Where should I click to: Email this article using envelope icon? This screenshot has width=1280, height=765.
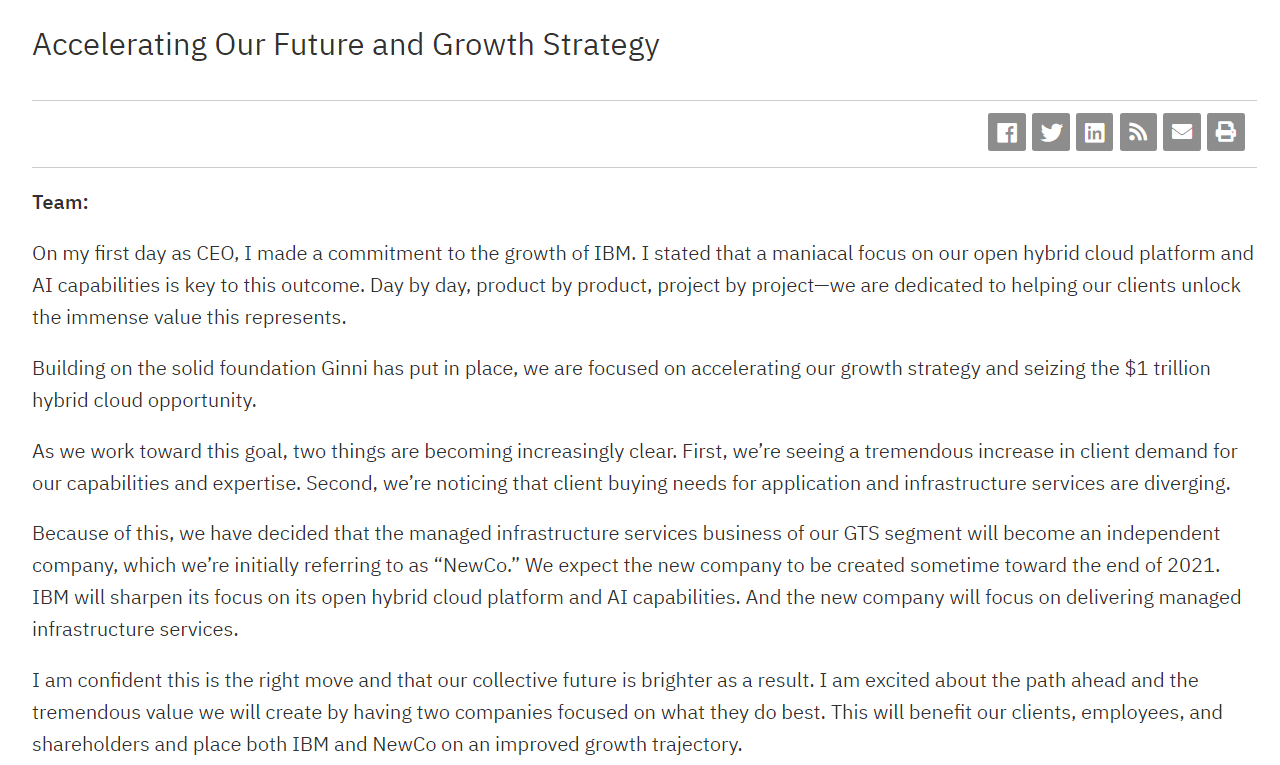click(x=1182, y=132)
